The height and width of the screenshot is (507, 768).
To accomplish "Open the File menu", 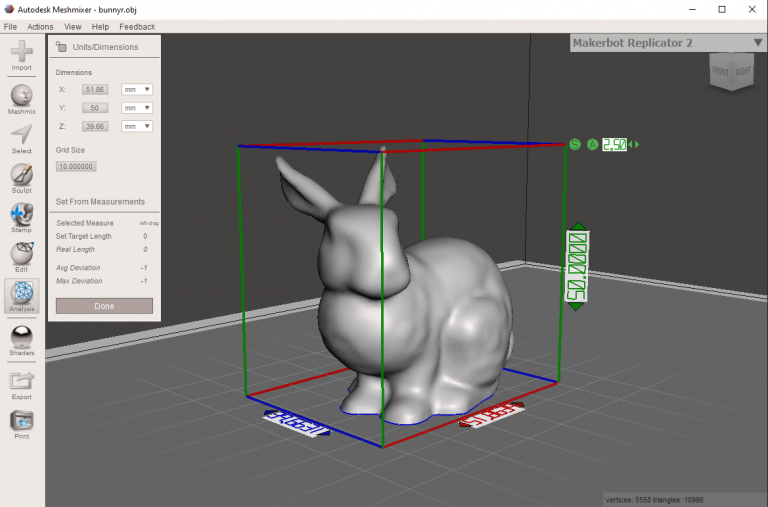I will pyautogui.click(x=10, y=26).
